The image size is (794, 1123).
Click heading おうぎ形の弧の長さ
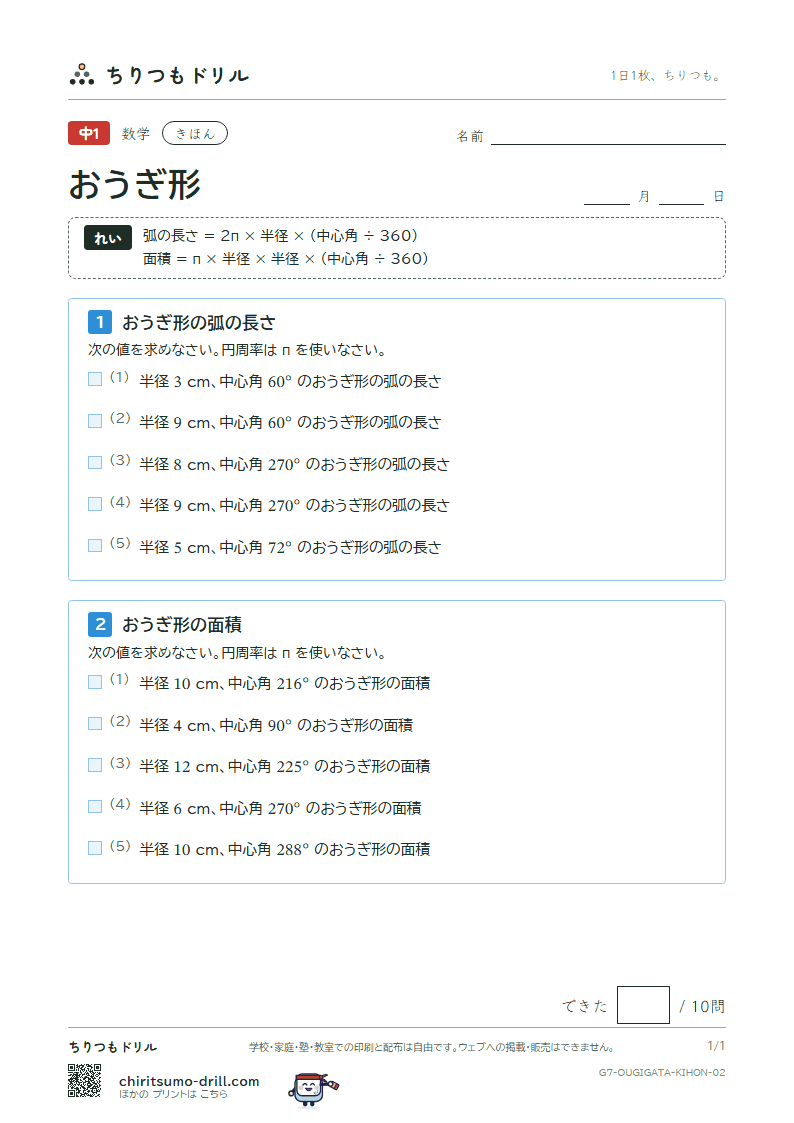[198, 323]
